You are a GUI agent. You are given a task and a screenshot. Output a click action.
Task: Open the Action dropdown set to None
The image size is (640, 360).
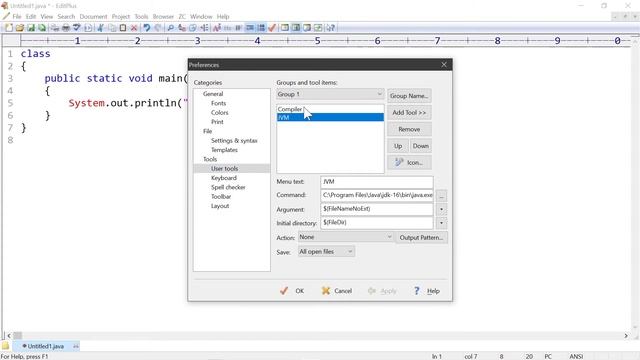[345, 237]
